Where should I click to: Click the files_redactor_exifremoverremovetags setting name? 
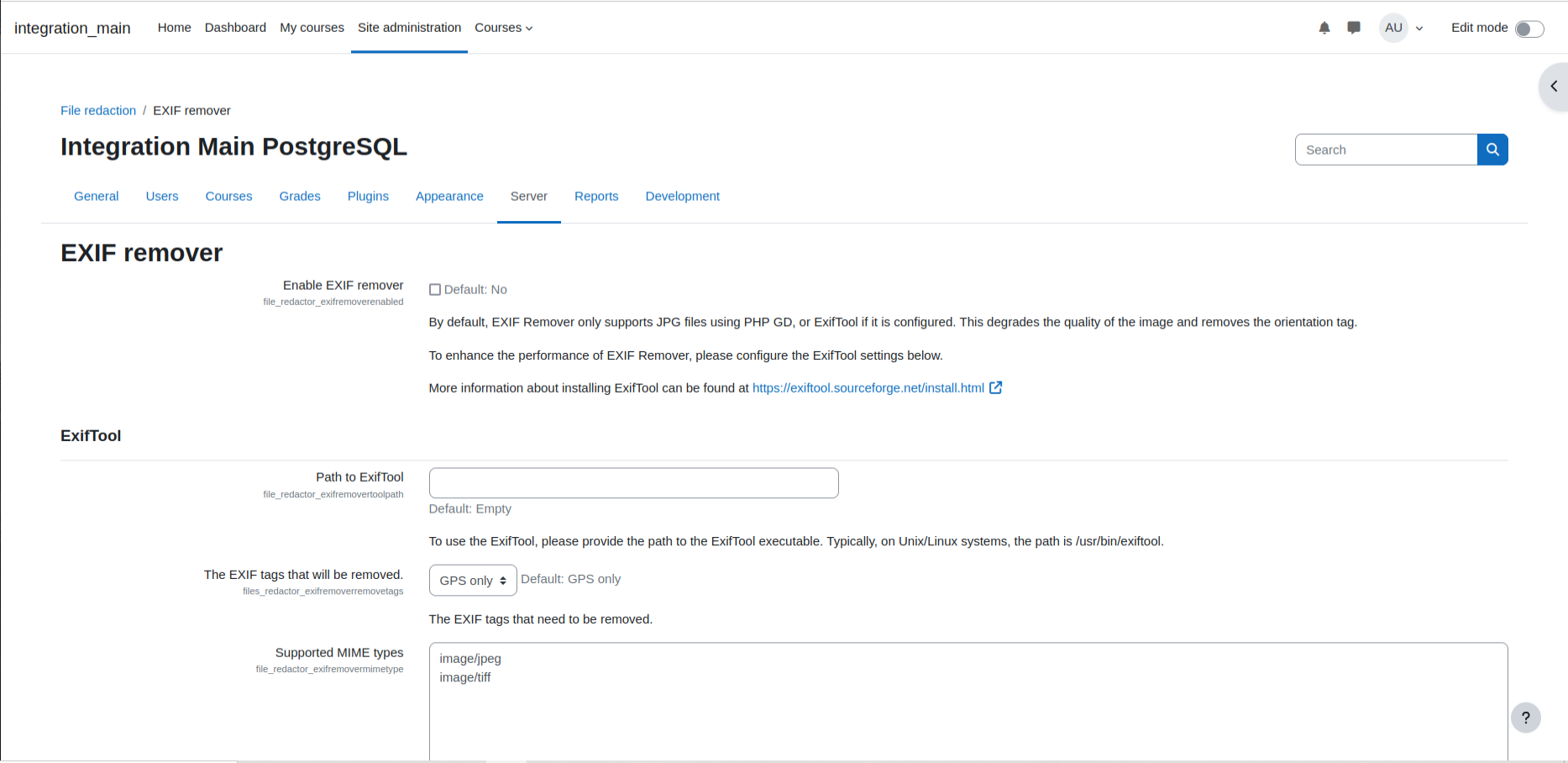coord(323,591)
